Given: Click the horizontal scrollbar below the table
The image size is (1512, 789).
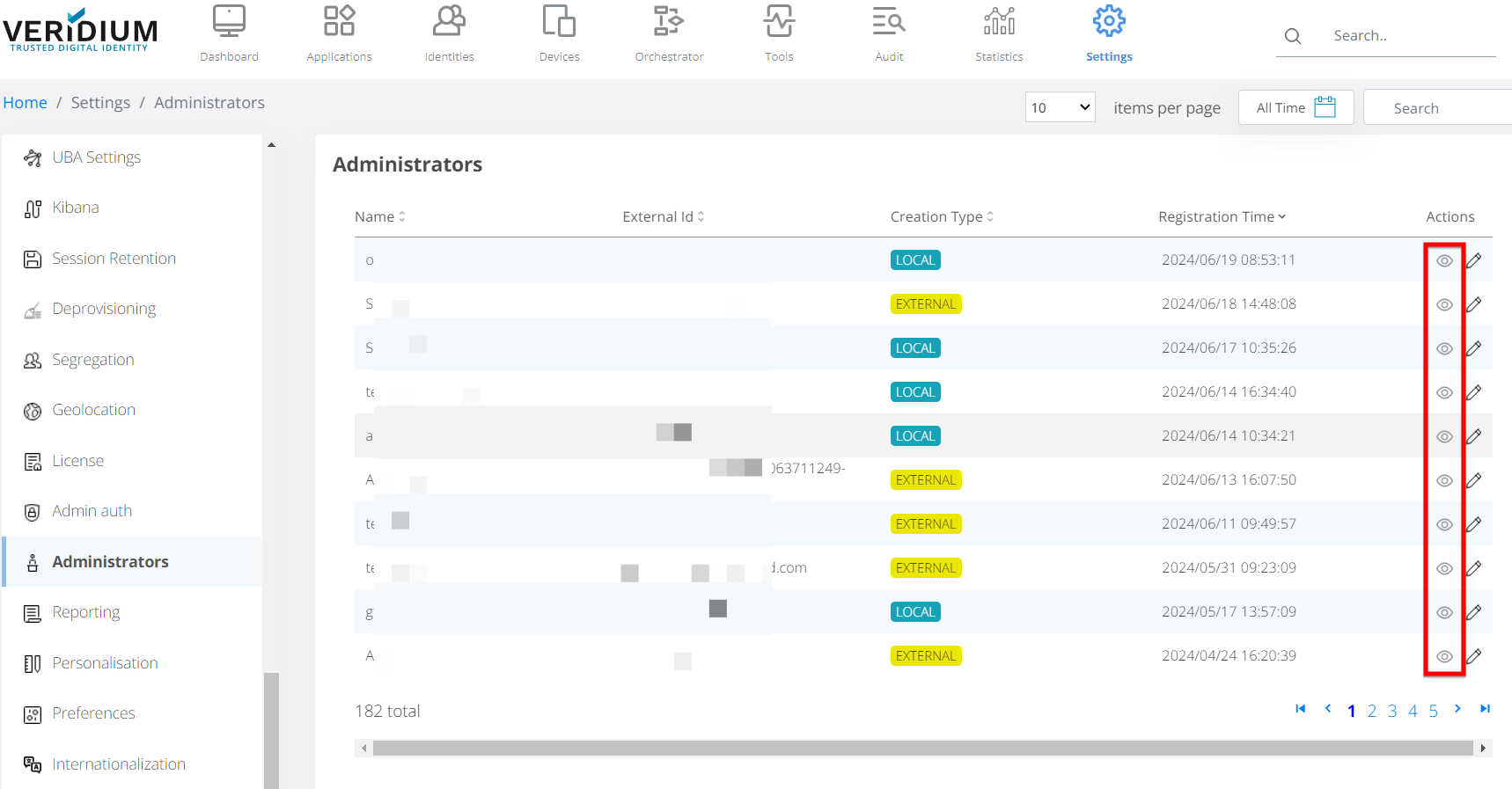Looking at the screenshot, I should click(921, 748).
